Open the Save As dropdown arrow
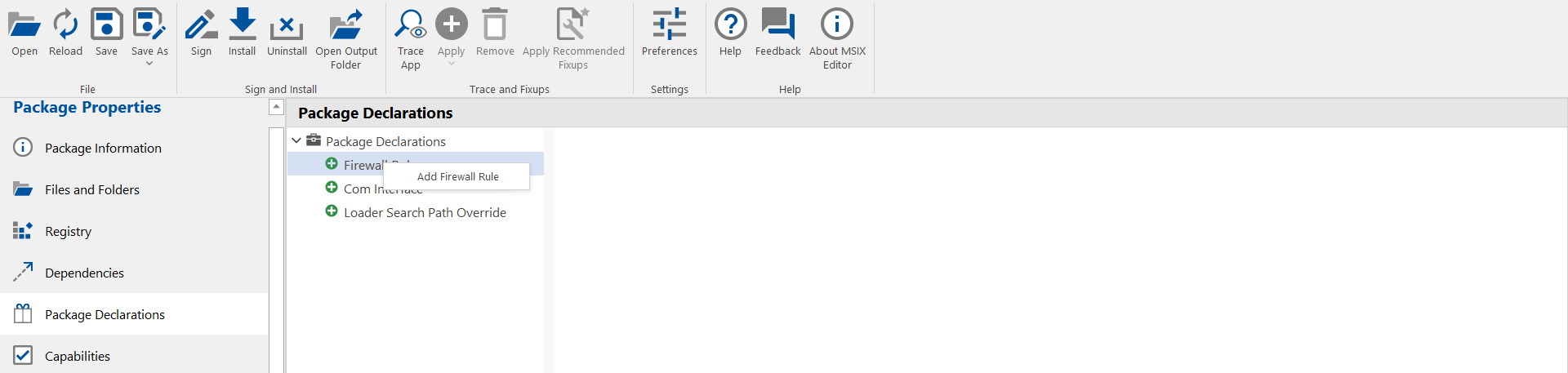1568x373 pixels. coord(149,64)
